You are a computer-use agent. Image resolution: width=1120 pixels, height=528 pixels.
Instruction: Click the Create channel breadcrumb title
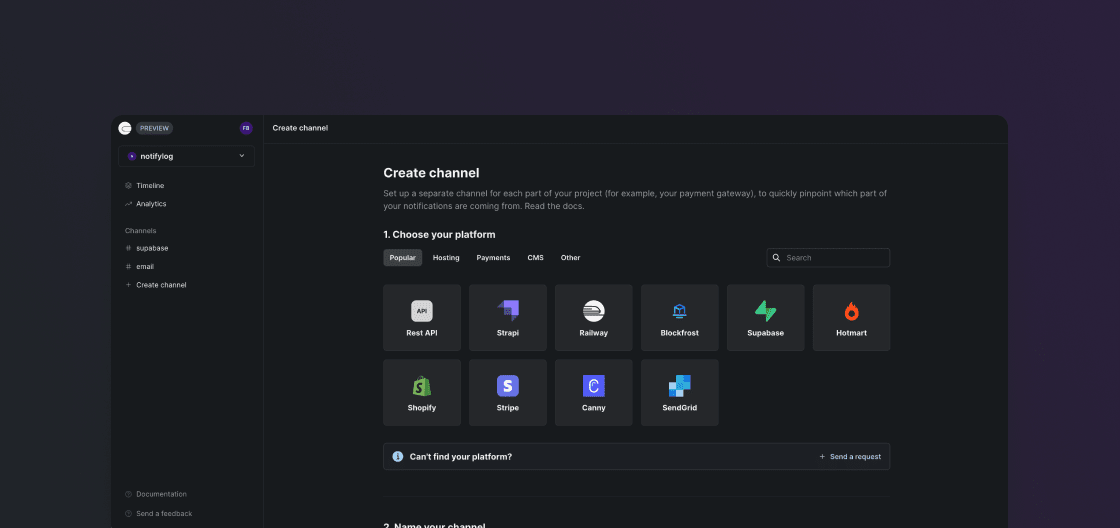300,128
